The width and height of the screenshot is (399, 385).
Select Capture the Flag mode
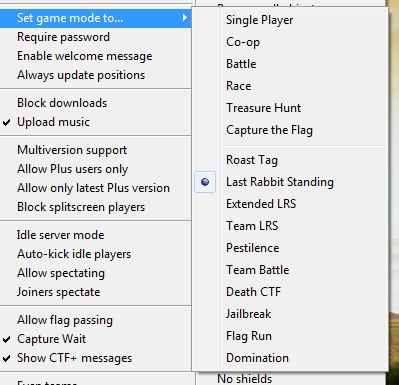point(290,130)
